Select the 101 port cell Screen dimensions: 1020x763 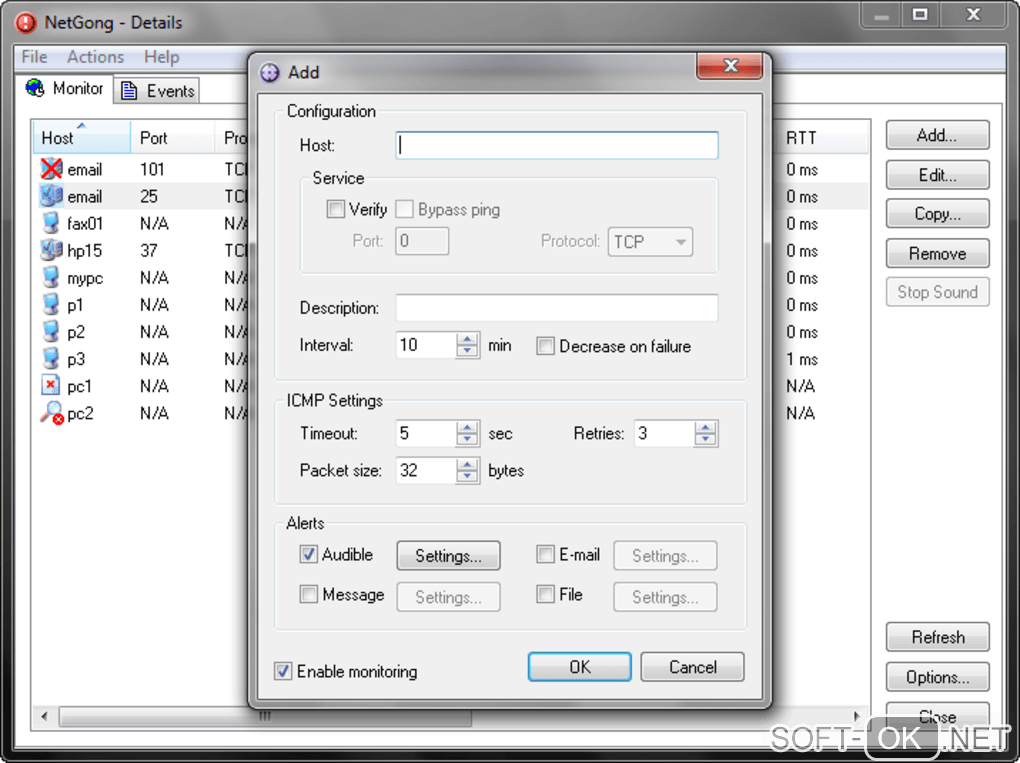(152, 169)
